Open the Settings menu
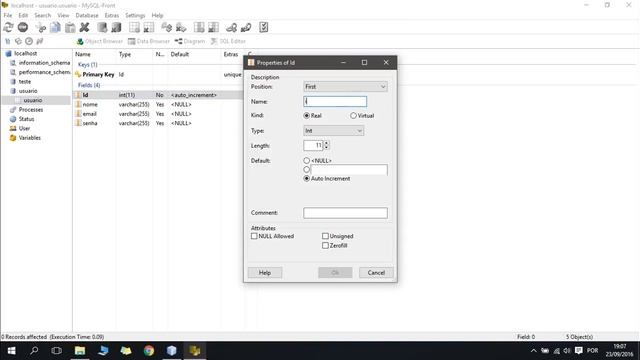The image size is (640, 360). coord(135,16)
